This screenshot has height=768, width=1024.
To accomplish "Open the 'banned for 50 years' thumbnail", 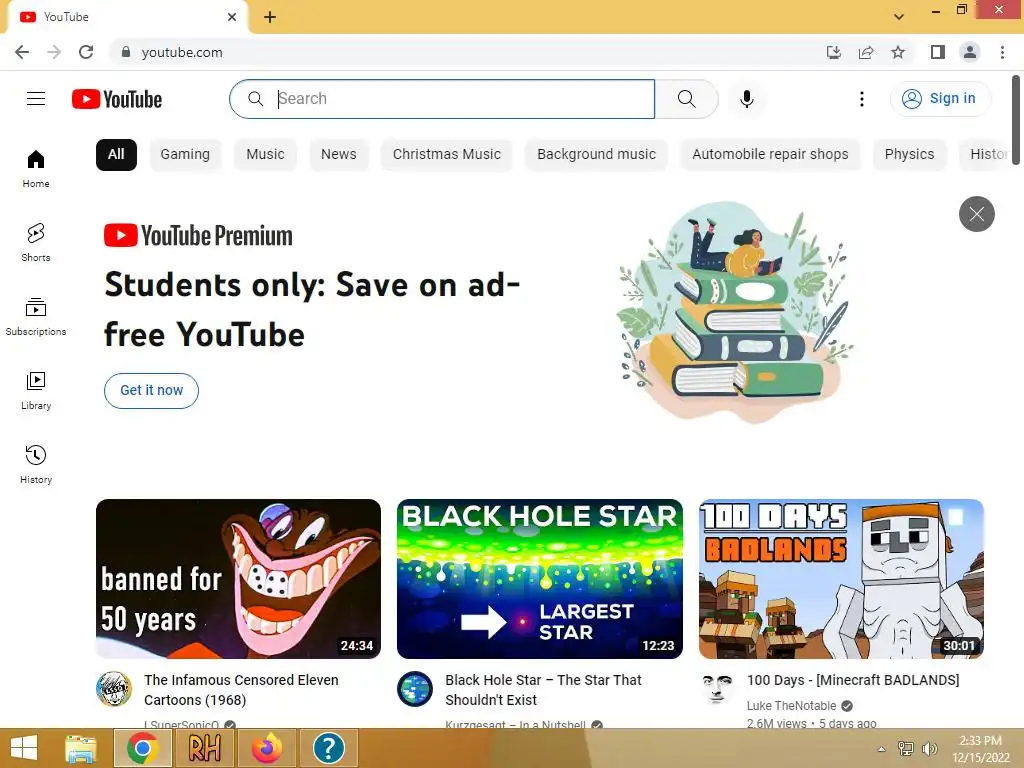I will [238, 579].
